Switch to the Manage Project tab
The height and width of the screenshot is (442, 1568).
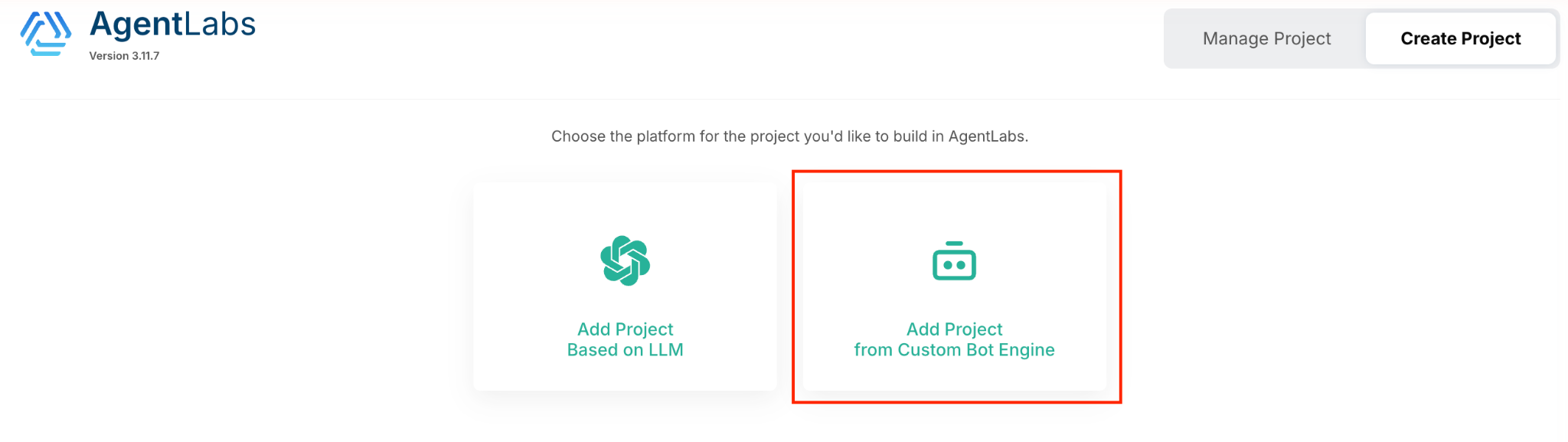point(1266,38)
